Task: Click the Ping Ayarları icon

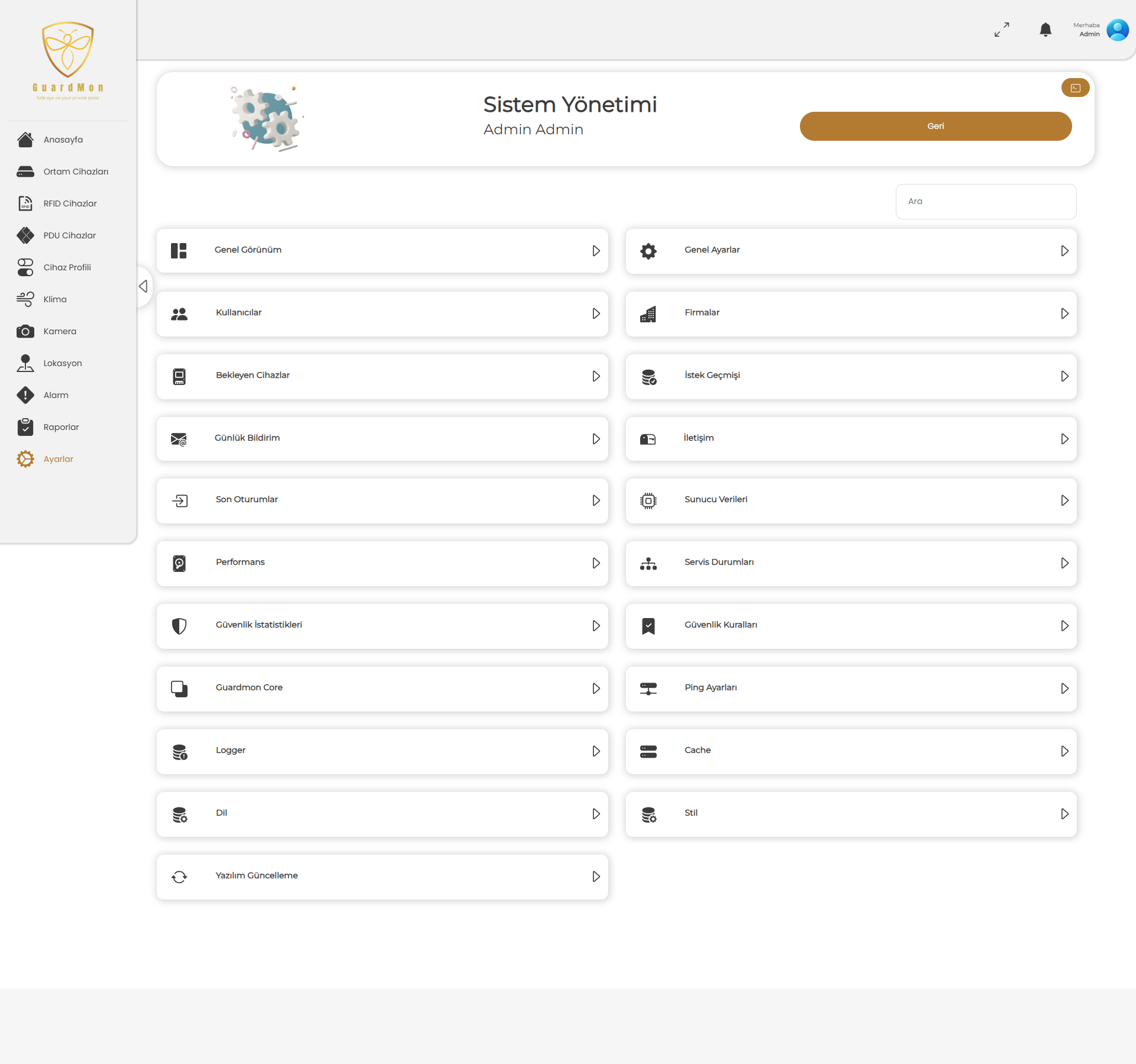Action: point(648,688)
